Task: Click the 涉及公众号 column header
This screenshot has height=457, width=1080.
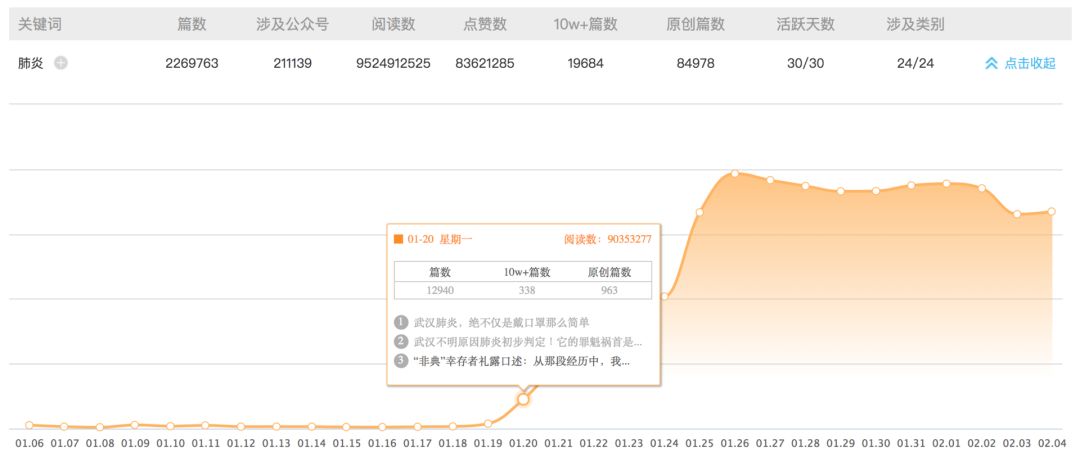Action: click(292, 23)
